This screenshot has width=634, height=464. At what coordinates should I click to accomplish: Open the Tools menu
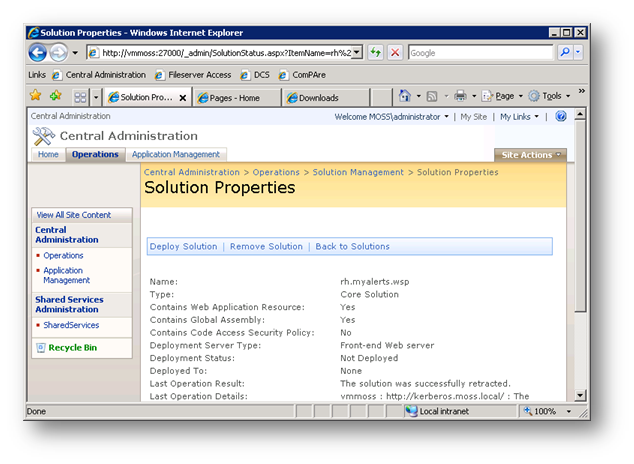click(549, 96)
